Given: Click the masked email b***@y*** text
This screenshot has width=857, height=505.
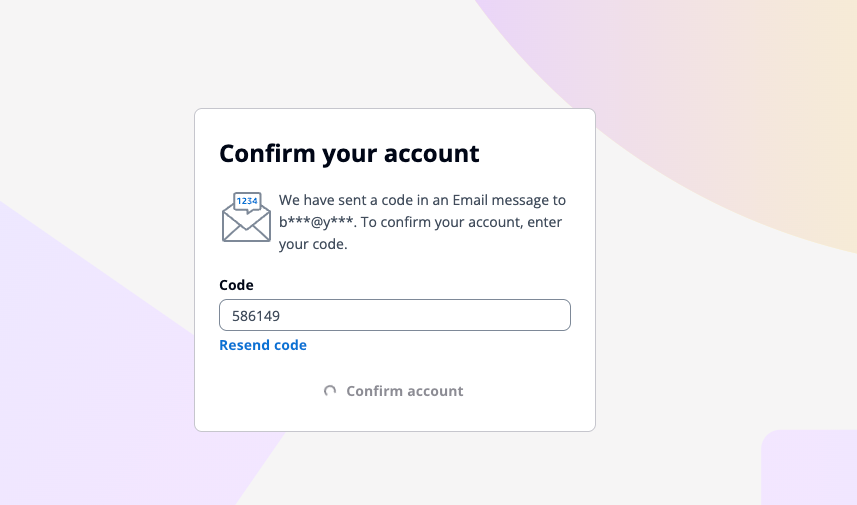Looking at the screenshot, I should coord(315,222).
